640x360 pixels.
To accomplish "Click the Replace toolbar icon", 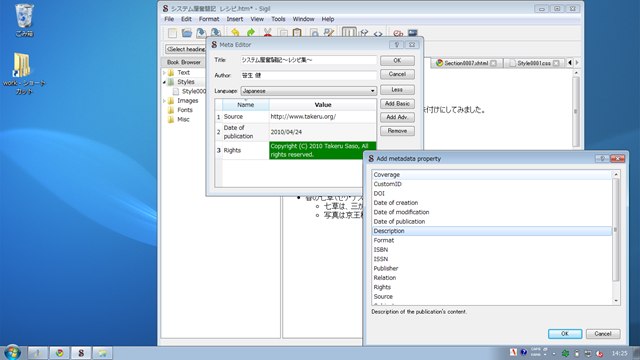I will [329, 33].
